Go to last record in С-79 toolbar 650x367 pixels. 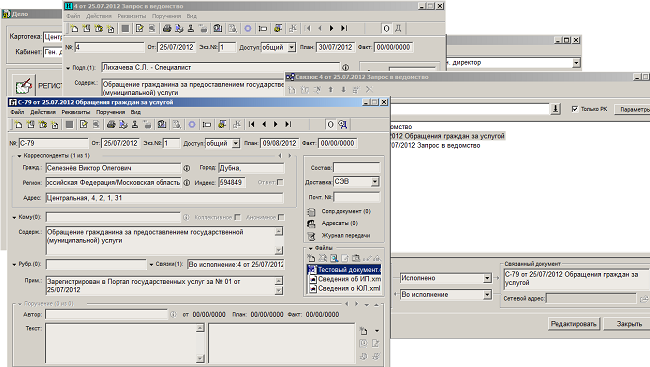point(288,124)
